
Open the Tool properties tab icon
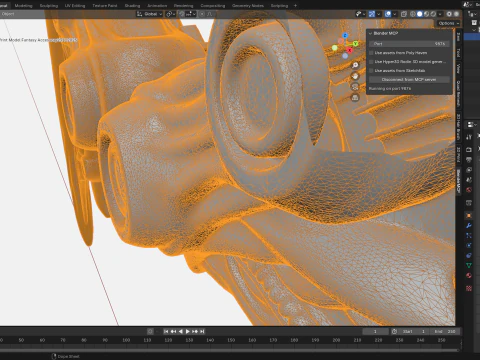(469, 137)
